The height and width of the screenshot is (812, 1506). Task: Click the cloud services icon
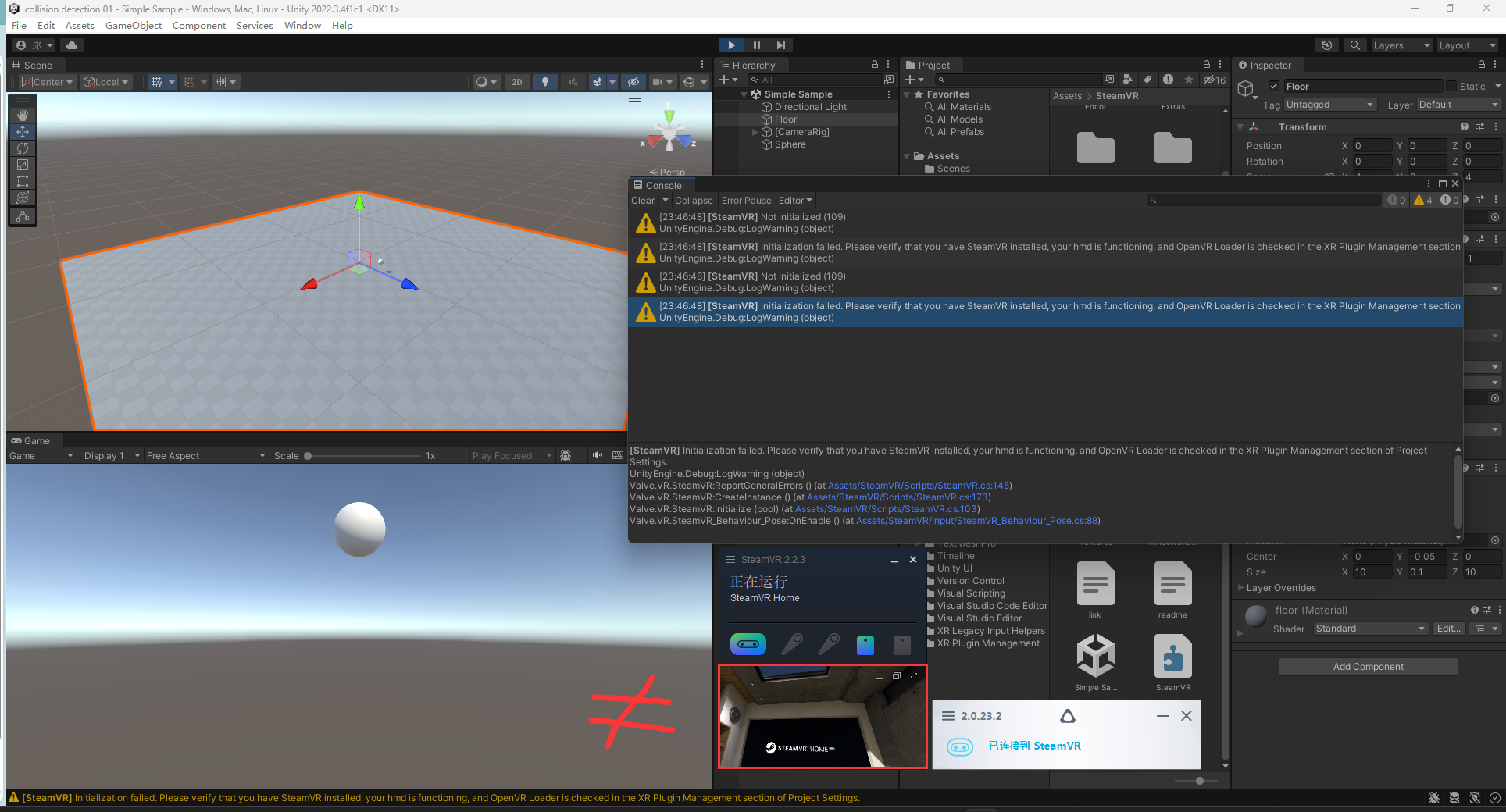[72, 45]
